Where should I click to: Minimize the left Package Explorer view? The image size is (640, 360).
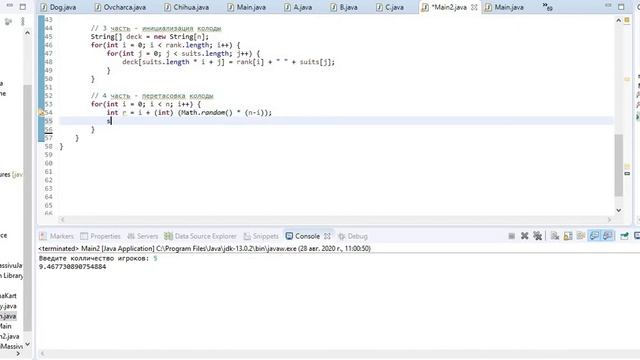pyautogui.click(x=10, y=6)
